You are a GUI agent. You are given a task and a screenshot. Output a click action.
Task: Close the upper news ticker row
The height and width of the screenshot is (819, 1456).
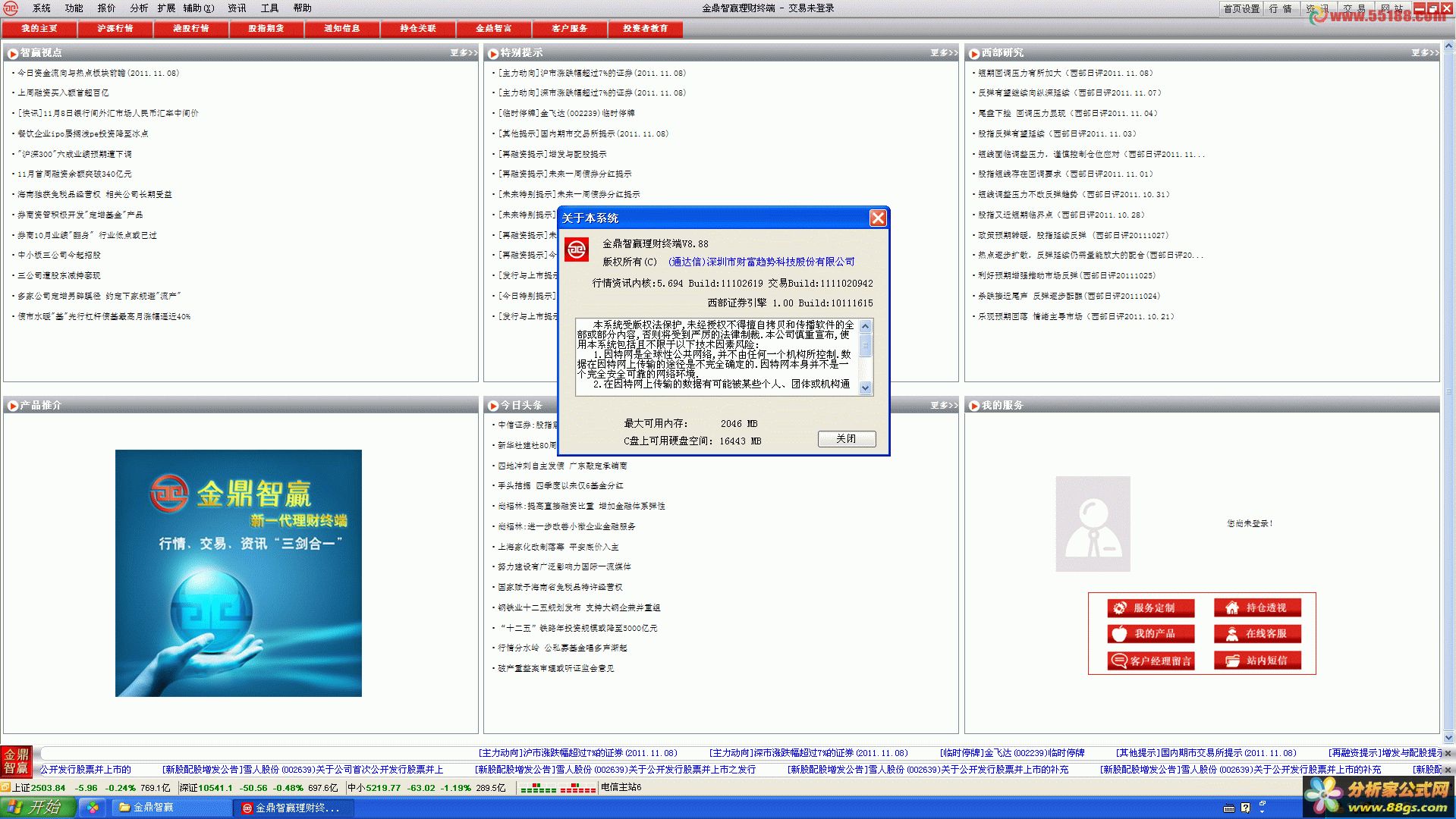click(1448, 753)
